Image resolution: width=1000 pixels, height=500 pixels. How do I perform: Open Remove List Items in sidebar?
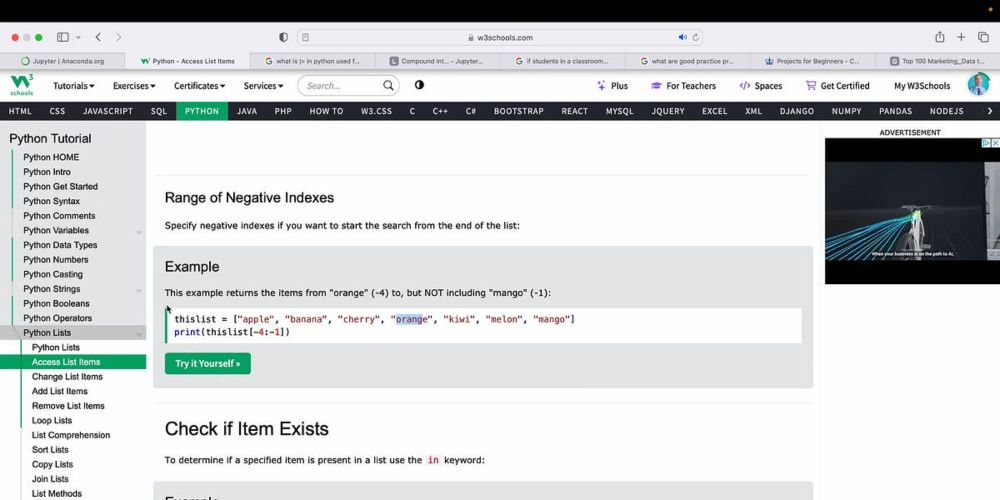[x=68, y=406]
